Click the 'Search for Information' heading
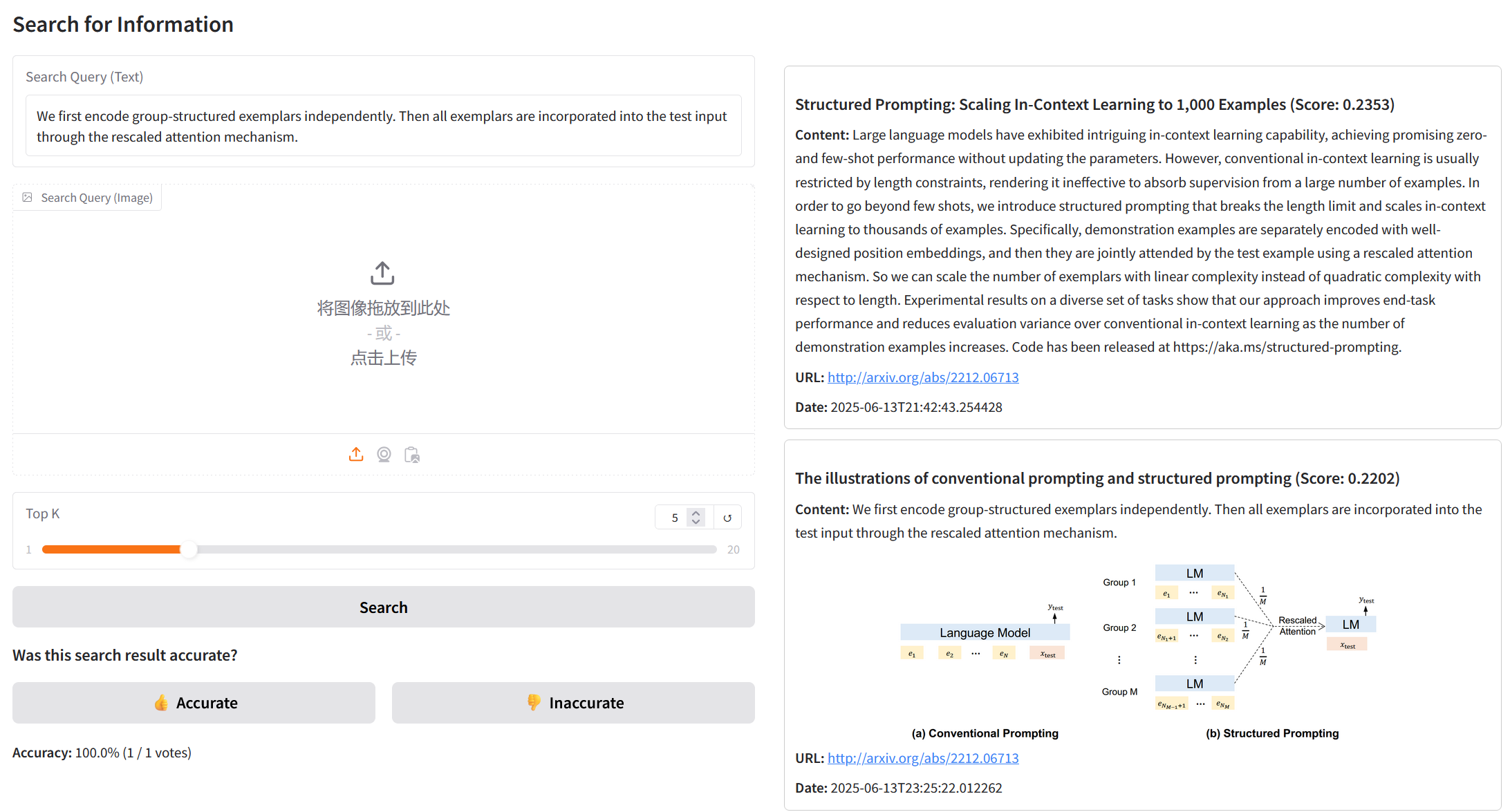 pos(123,24)
